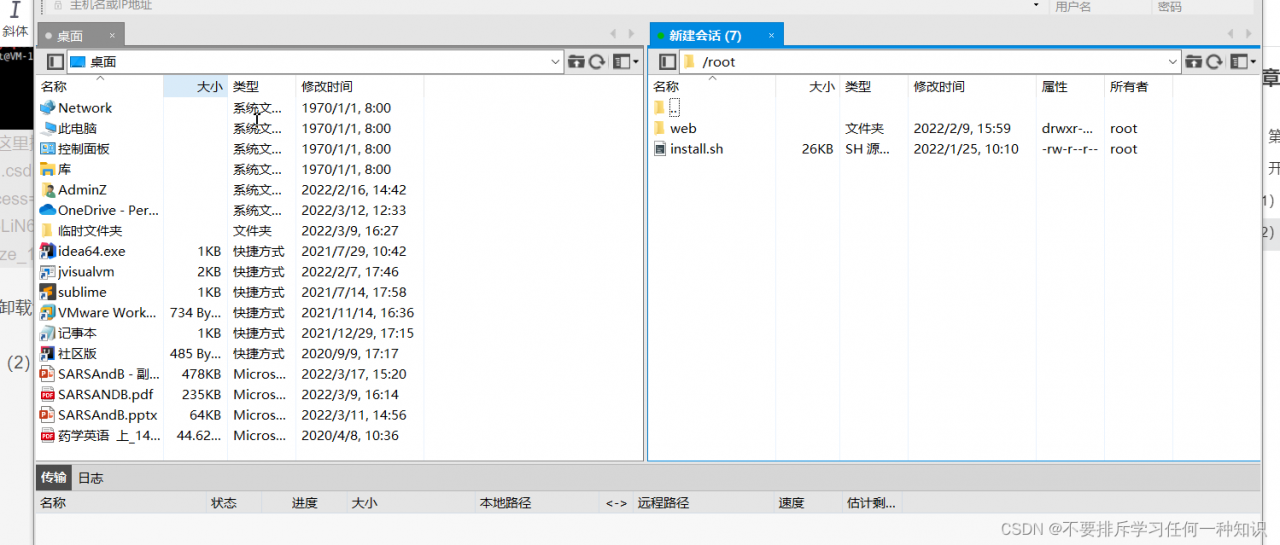Select the OneDrive cloud icon
Viewport: 1280px width, 545px height.
coord(47,210)
